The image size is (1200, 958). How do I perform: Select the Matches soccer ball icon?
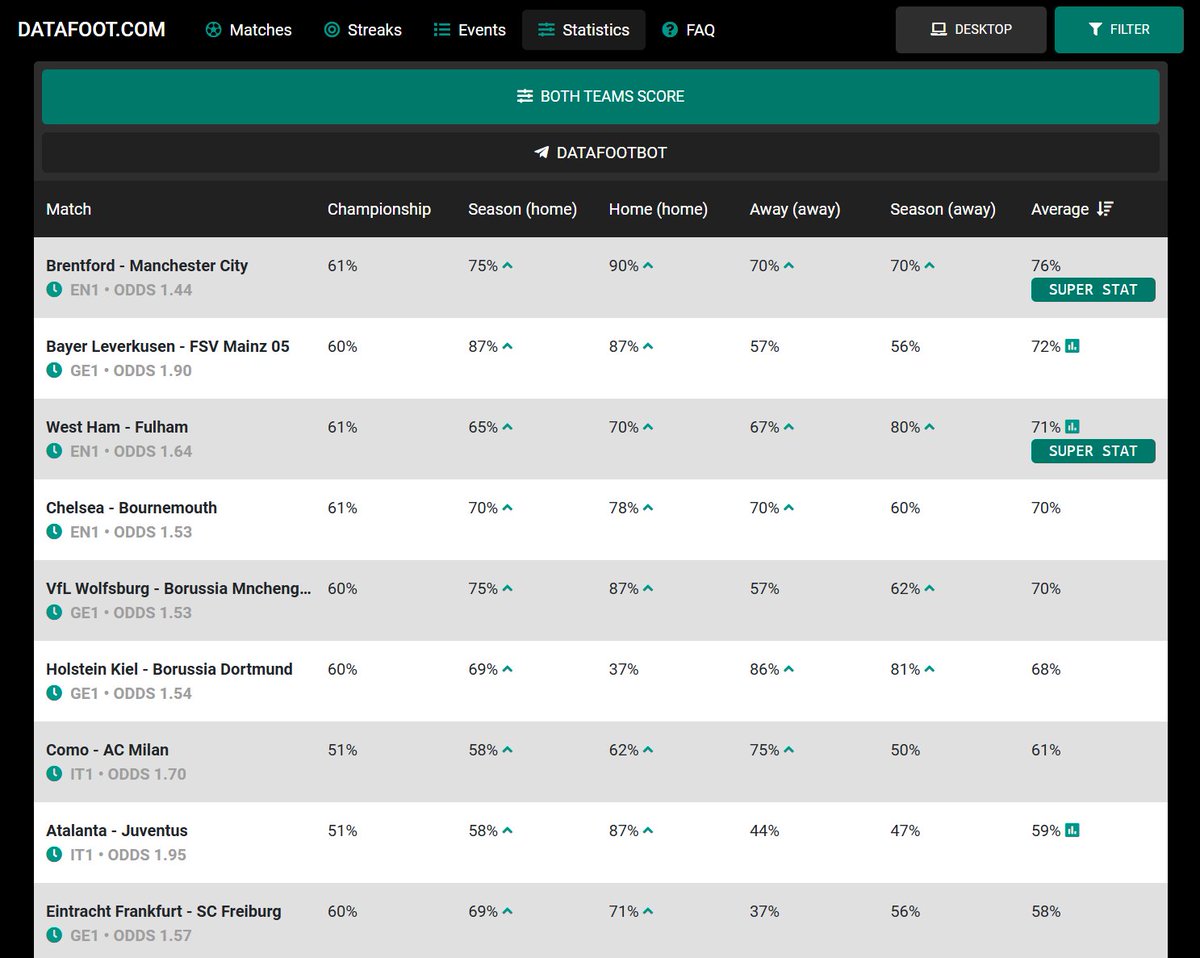tap(213, 30)
